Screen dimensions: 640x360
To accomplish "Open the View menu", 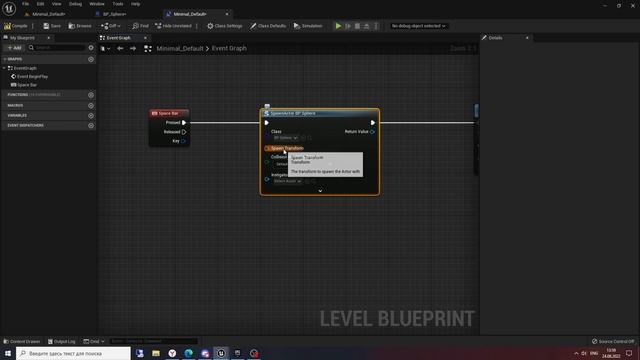I will 56,4.
